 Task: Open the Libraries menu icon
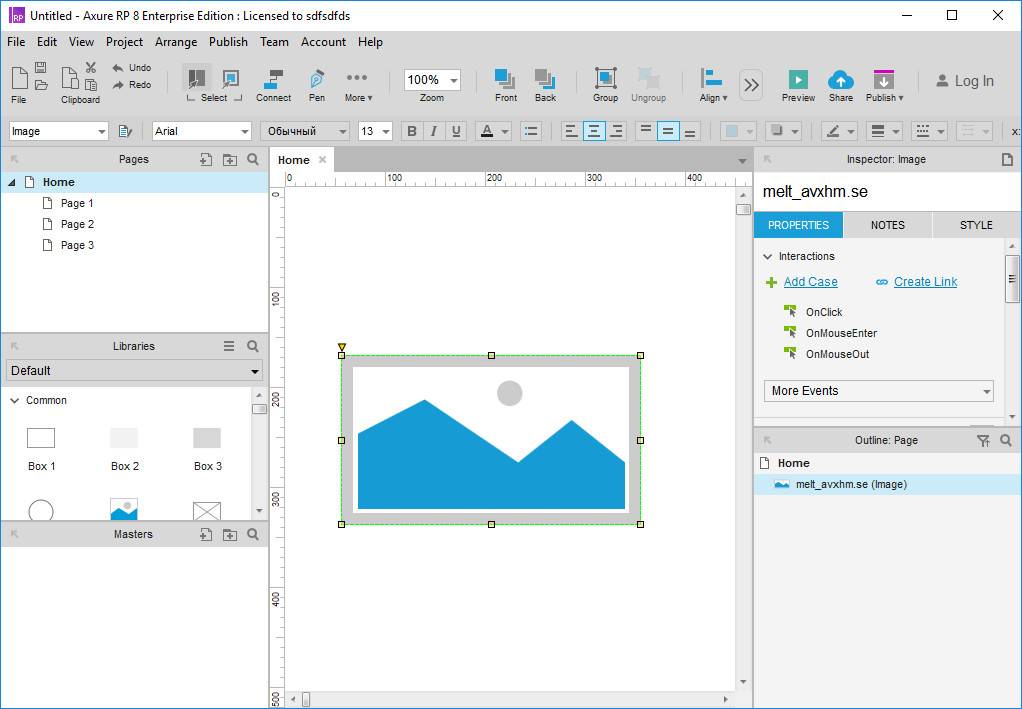click(229, 346)
